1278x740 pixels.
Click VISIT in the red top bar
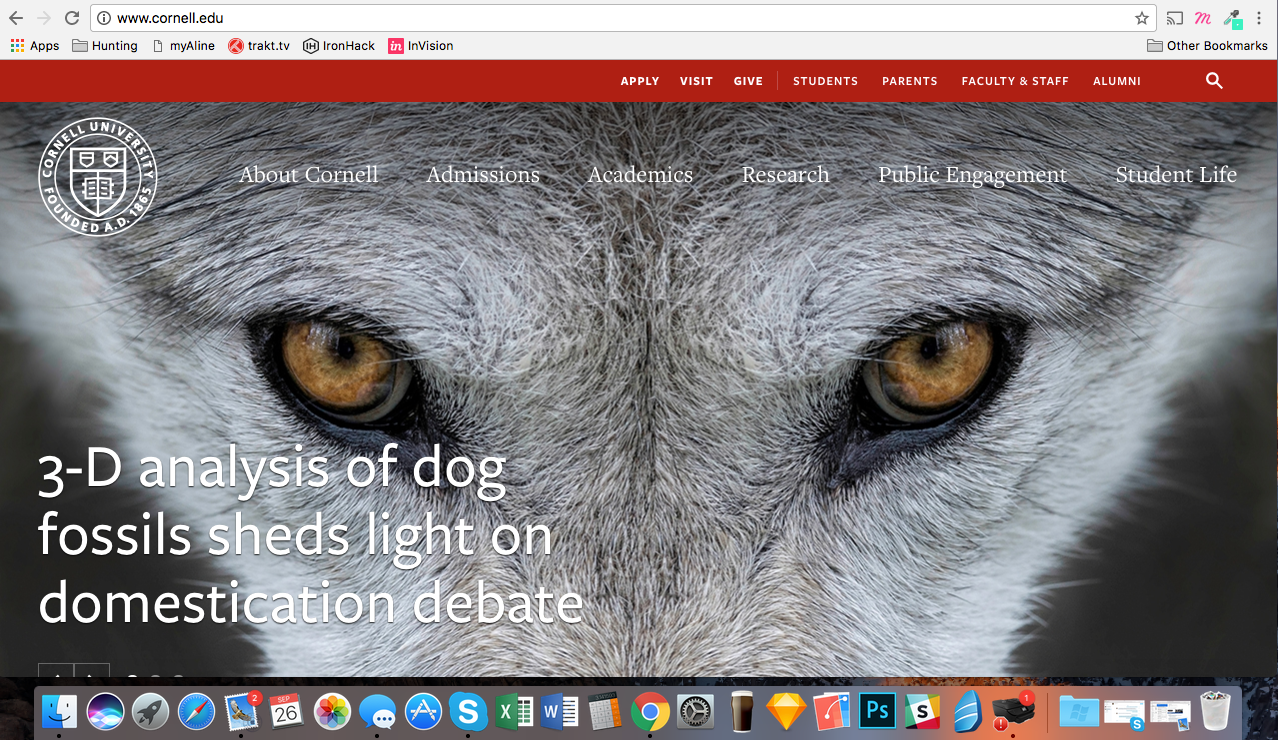click(696, 81)
